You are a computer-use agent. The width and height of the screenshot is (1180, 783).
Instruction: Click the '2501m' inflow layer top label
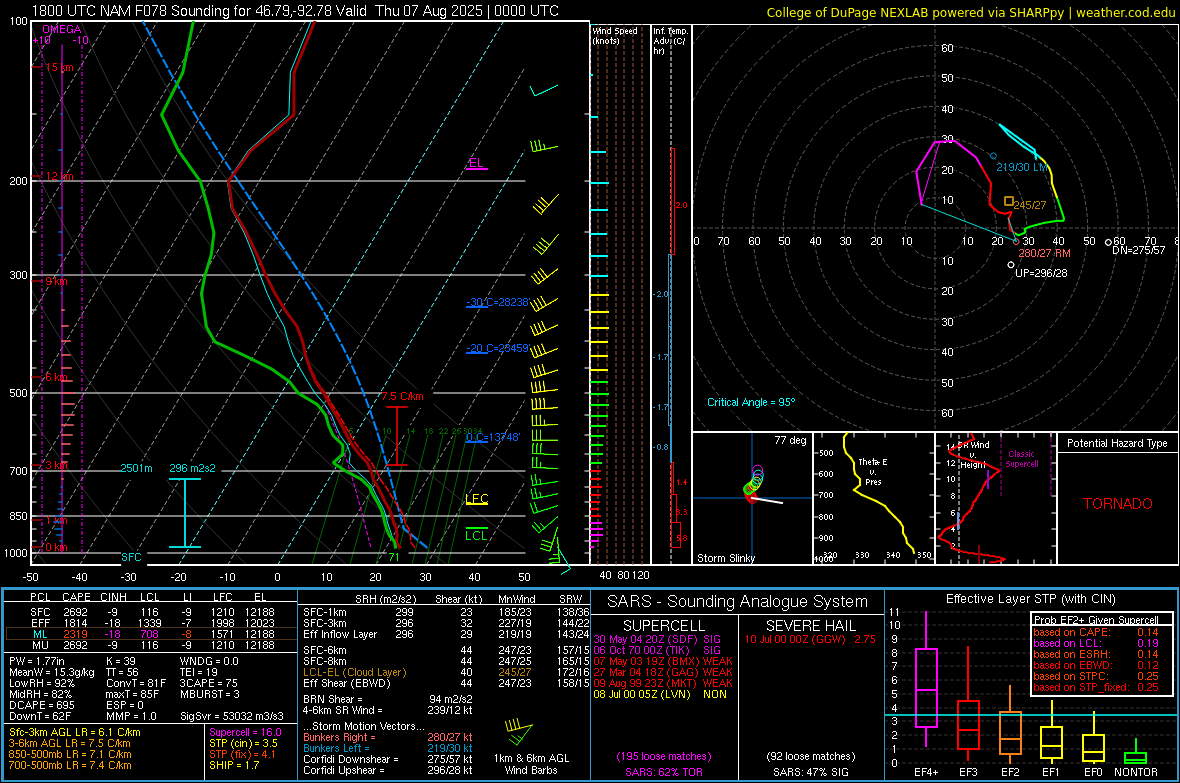pos(136,468)
